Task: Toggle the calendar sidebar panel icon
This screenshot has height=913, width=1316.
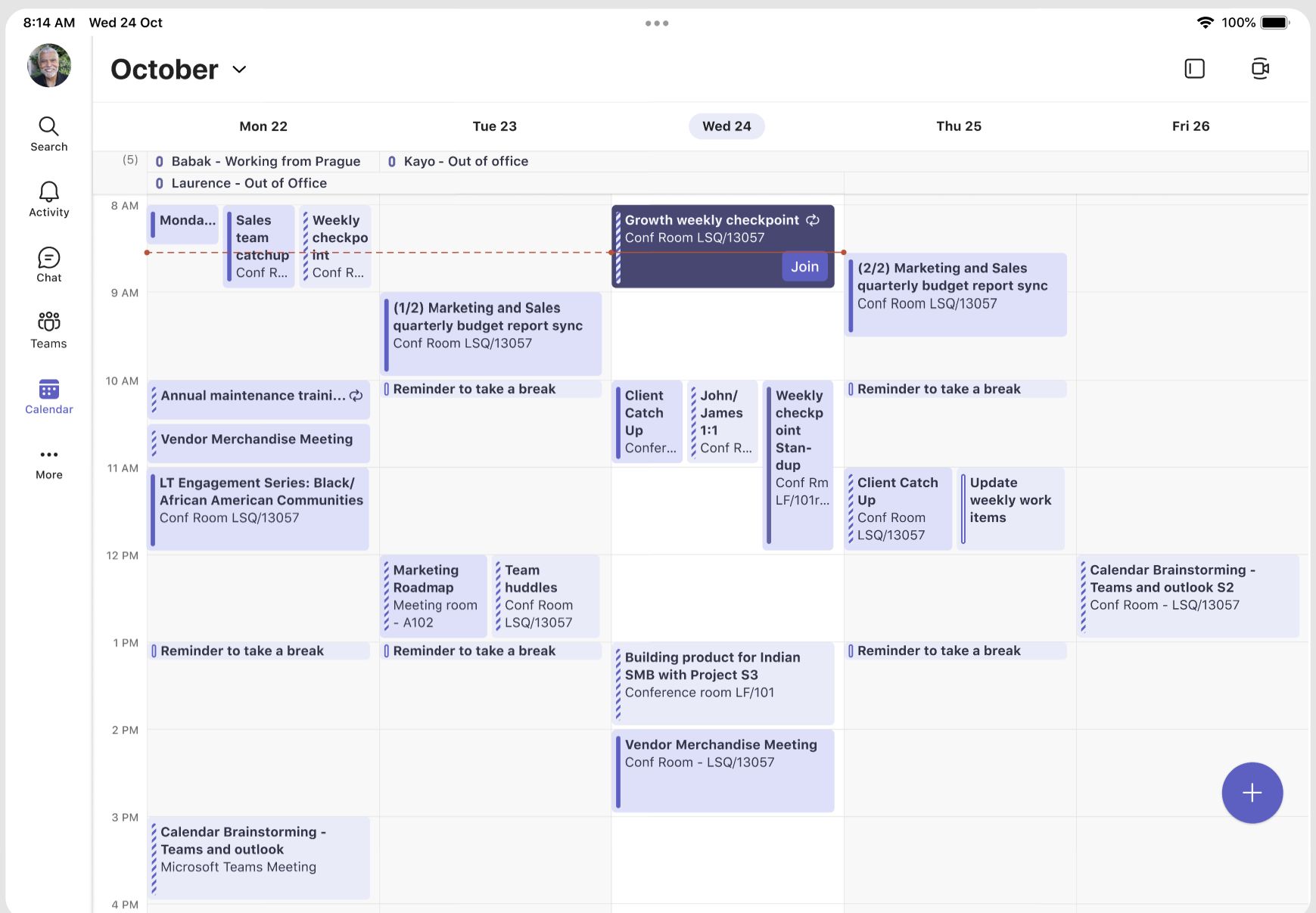Action: (x=1194, y=69)
